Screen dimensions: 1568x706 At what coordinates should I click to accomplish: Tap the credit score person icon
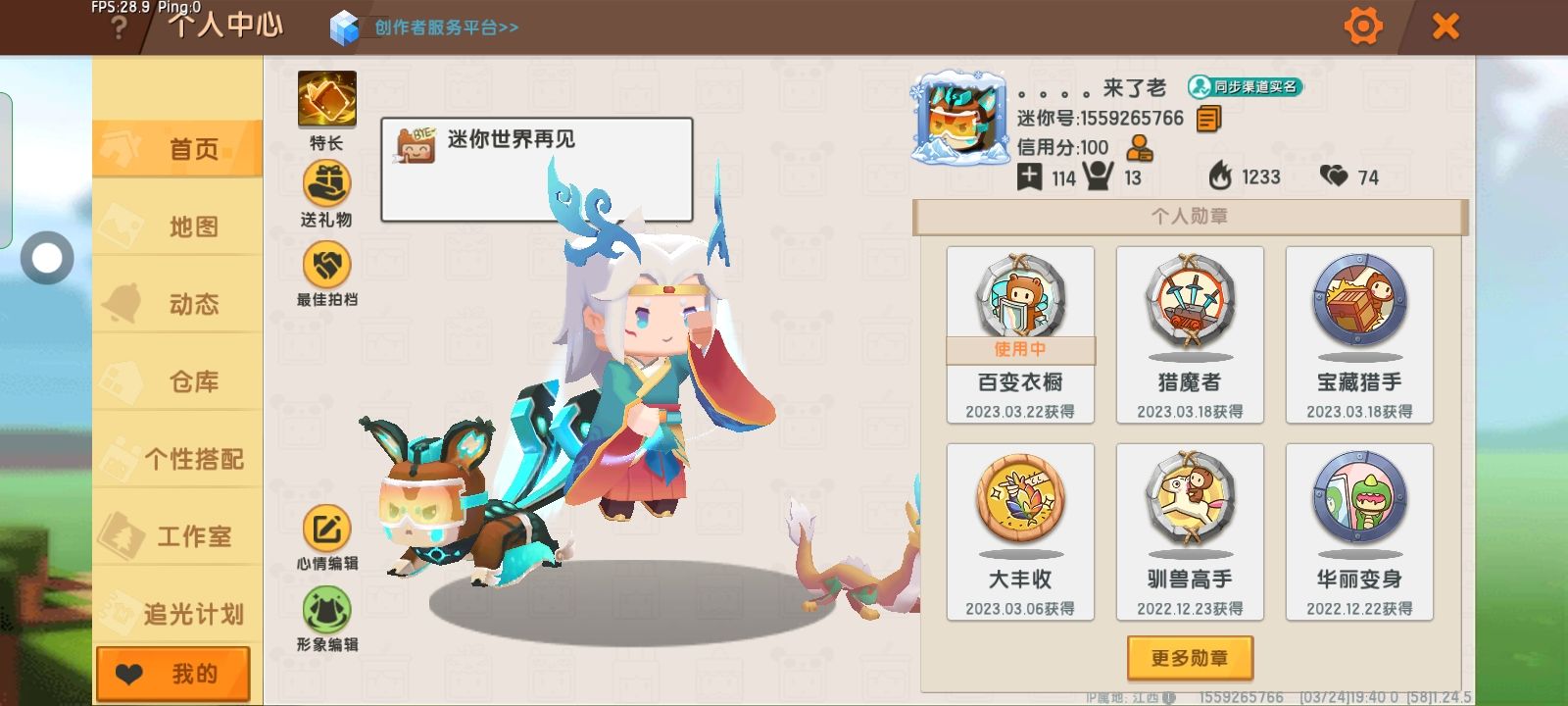point(1140,148)
